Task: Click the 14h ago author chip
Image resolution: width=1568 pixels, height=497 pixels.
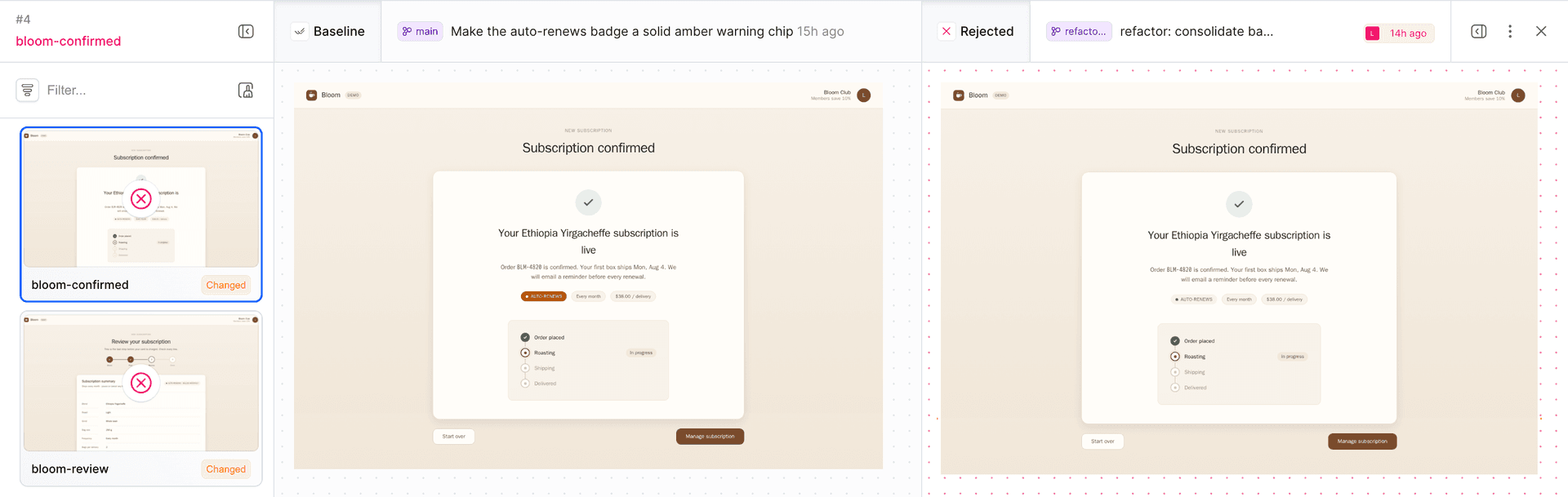Action: (x=1399, y=33)
